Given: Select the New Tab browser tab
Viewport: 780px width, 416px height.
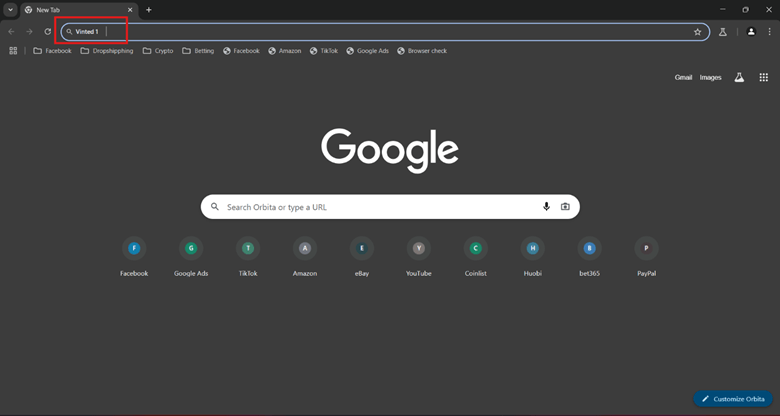Looking at the screenshot, I should pyautogui.click(x=79, y=10).
